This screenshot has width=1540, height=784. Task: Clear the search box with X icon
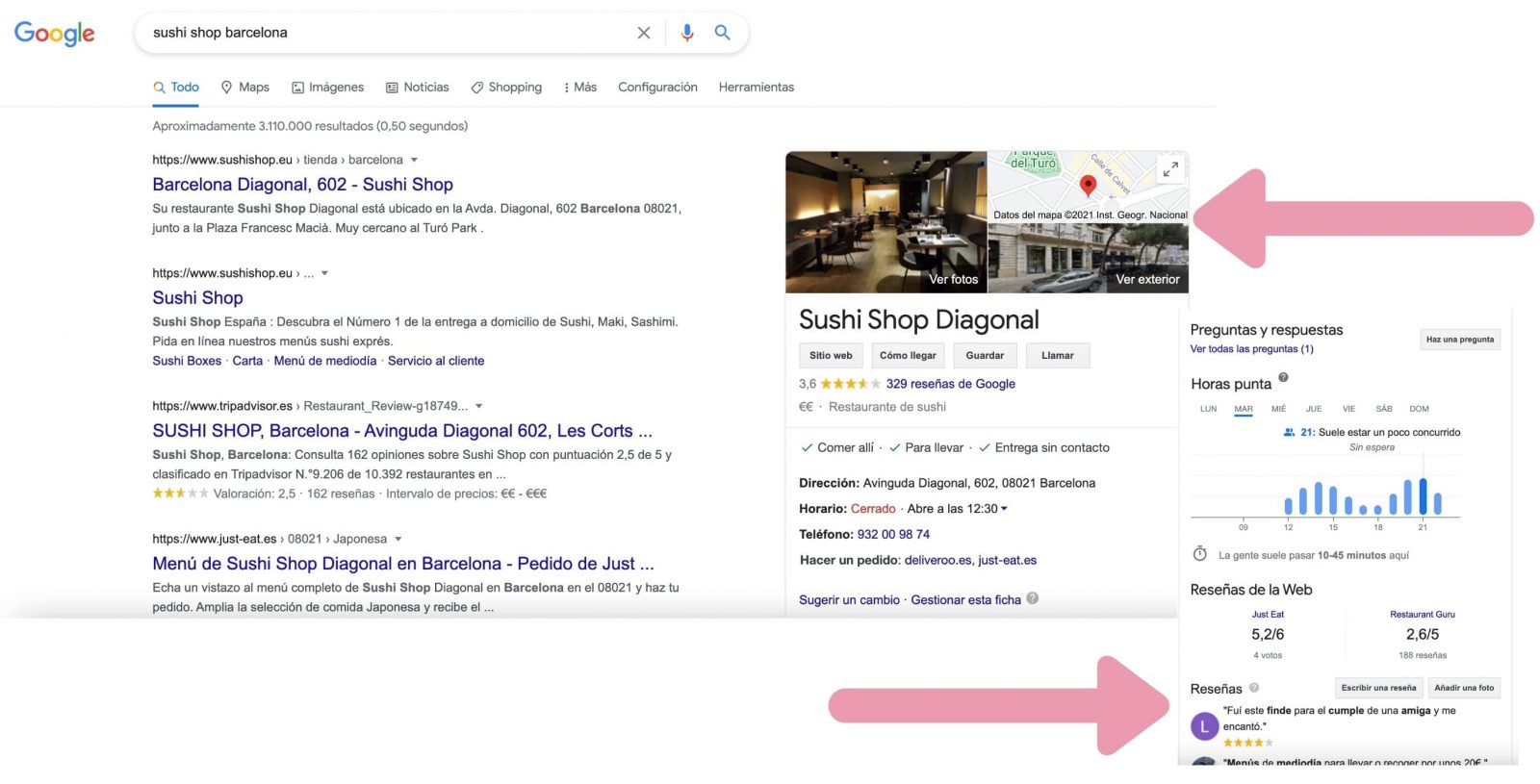(644, 33)
